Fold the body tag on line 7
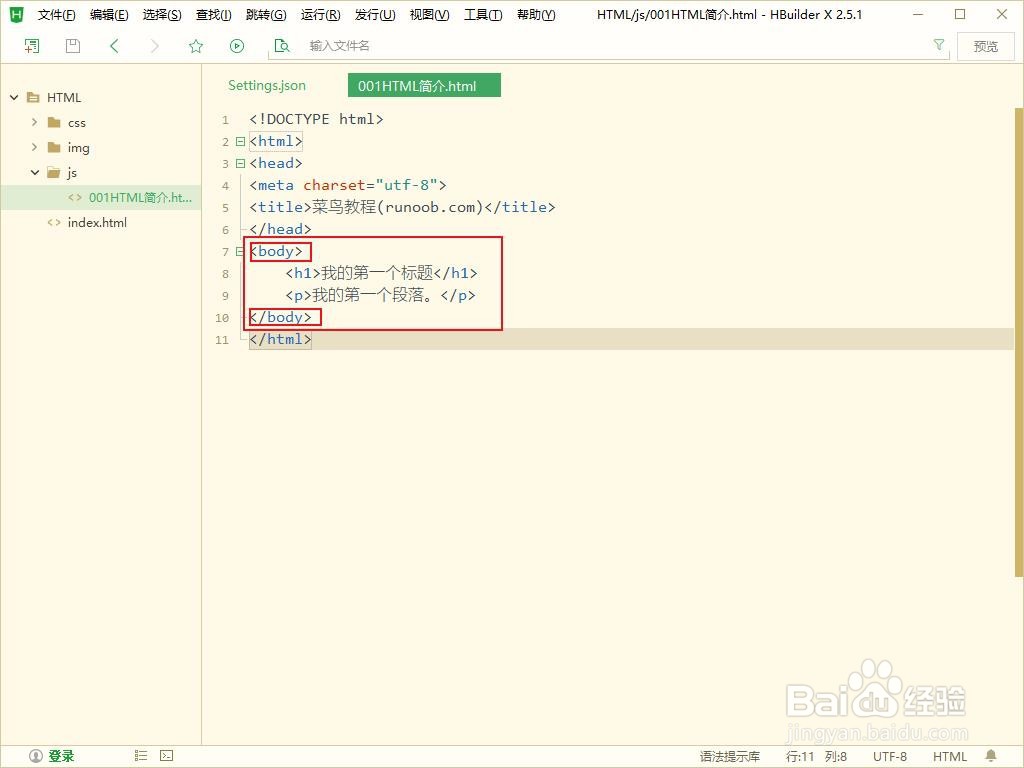 pyautogui.click(x=240, y=251)
